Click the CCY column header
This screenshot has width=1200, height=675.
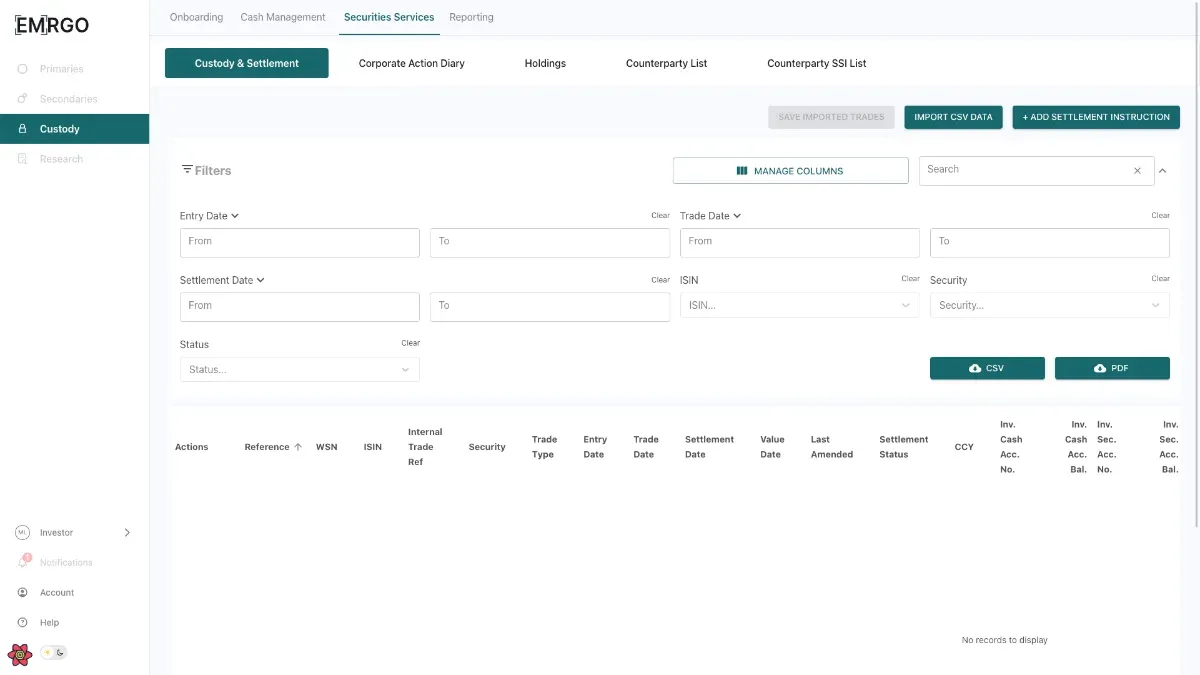pos(964,447)
